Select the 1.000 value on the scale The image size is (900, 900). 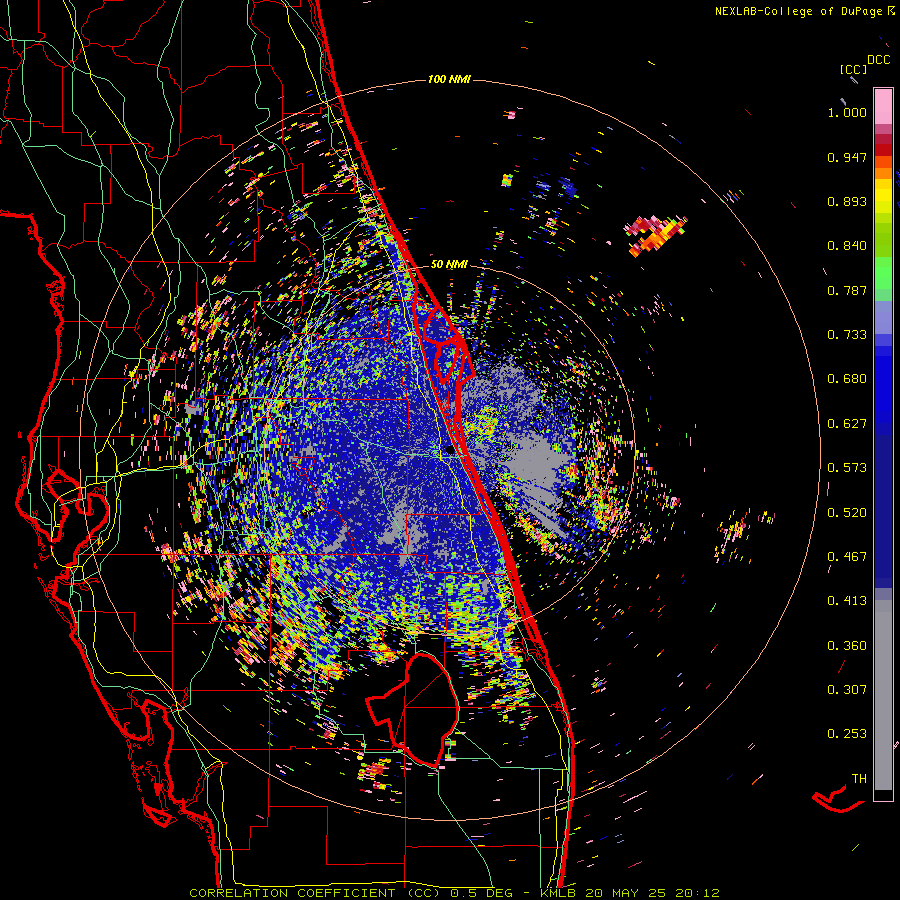pos(847,112)
